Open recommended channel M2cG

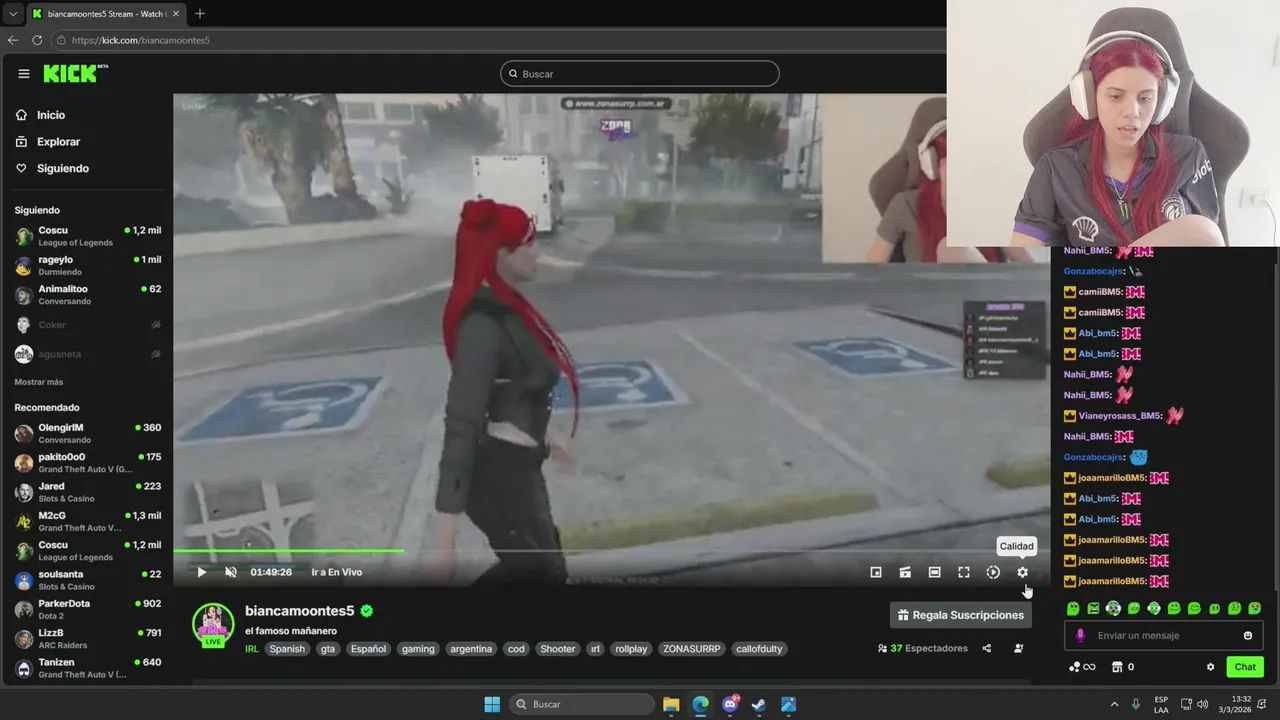tap(87, 521)
